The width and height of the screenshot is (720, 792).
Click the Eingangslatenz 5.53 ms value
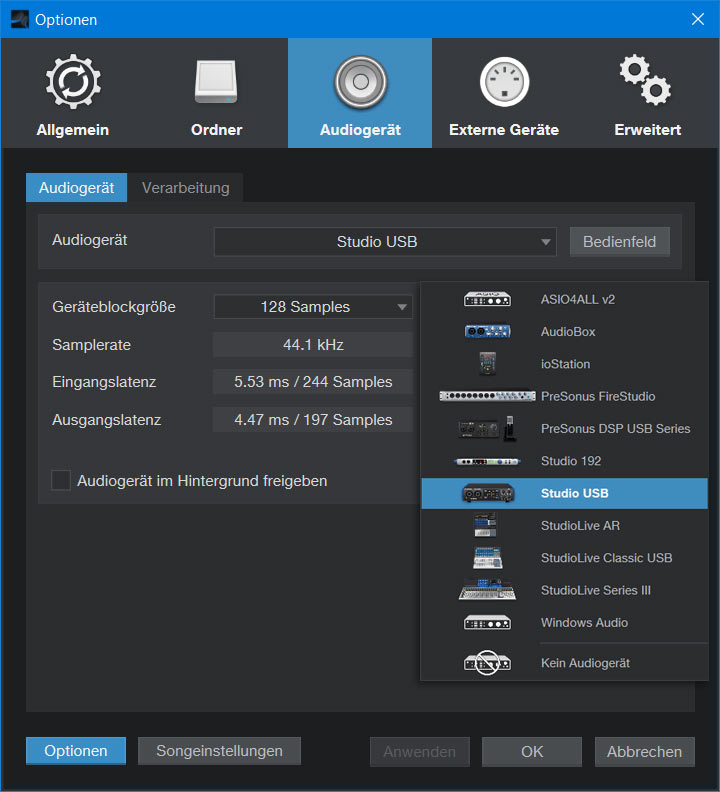coord(313,382)
